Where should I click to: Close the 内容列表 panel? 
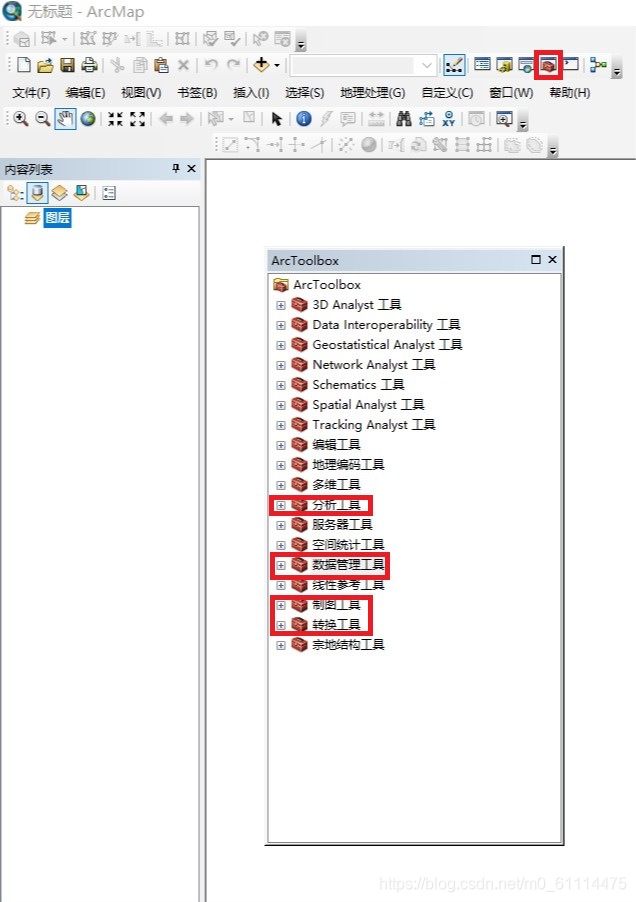191,169
